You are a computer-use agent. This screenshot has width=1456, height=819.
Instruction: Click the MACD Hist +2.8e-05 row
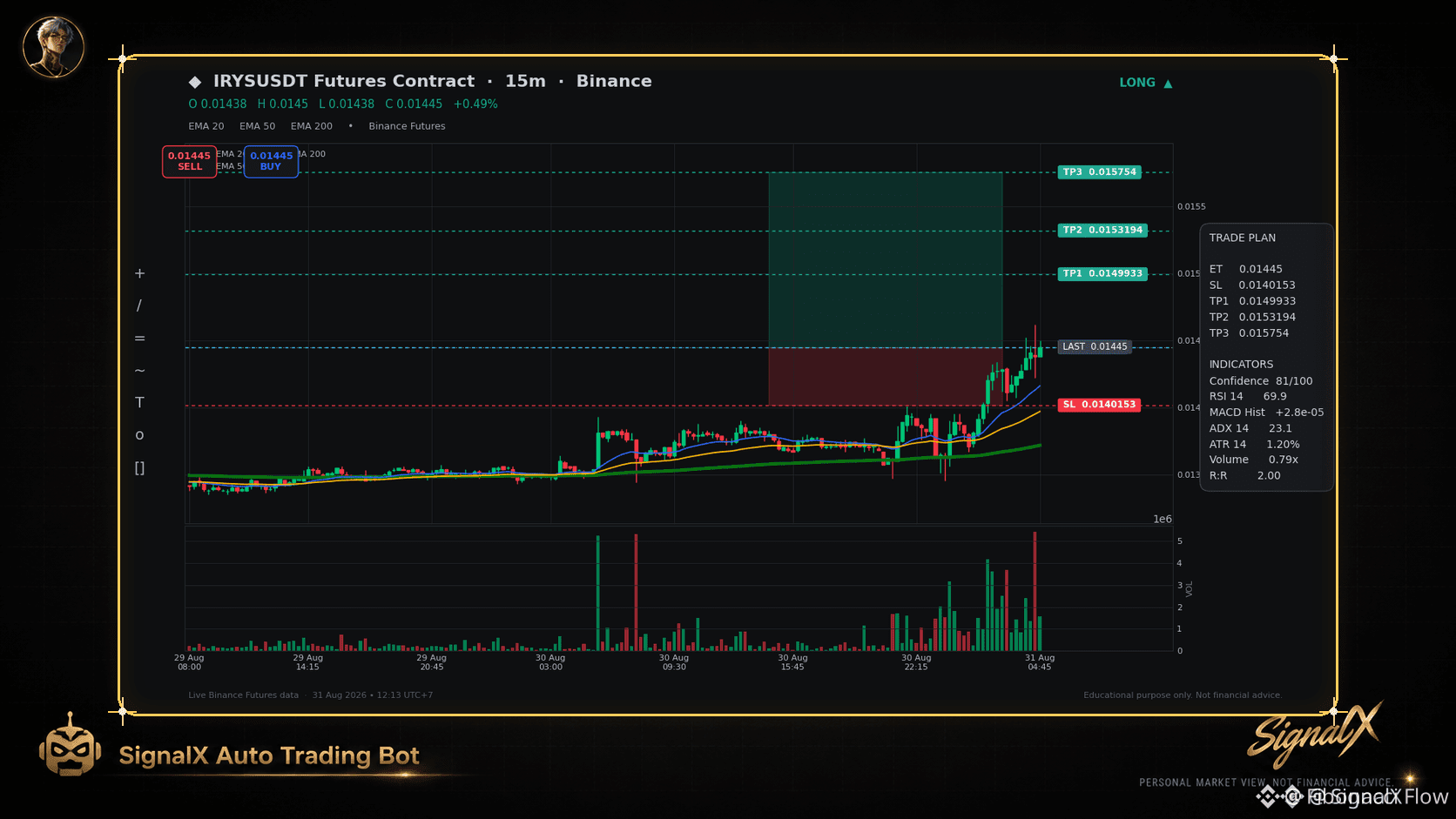click(x=1266, y=413)
